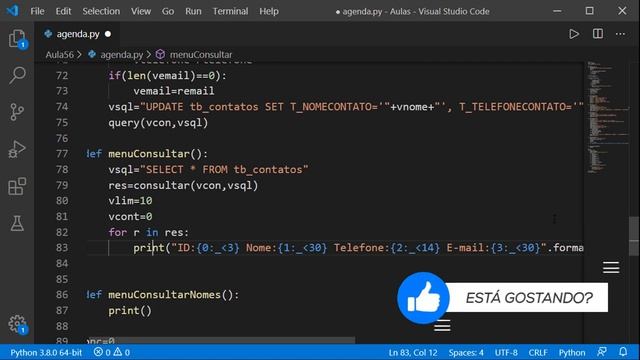Click the SELECT * FROM tb_contatos string
The width and height of the screenshot is (640, 360).
[224, 169]
